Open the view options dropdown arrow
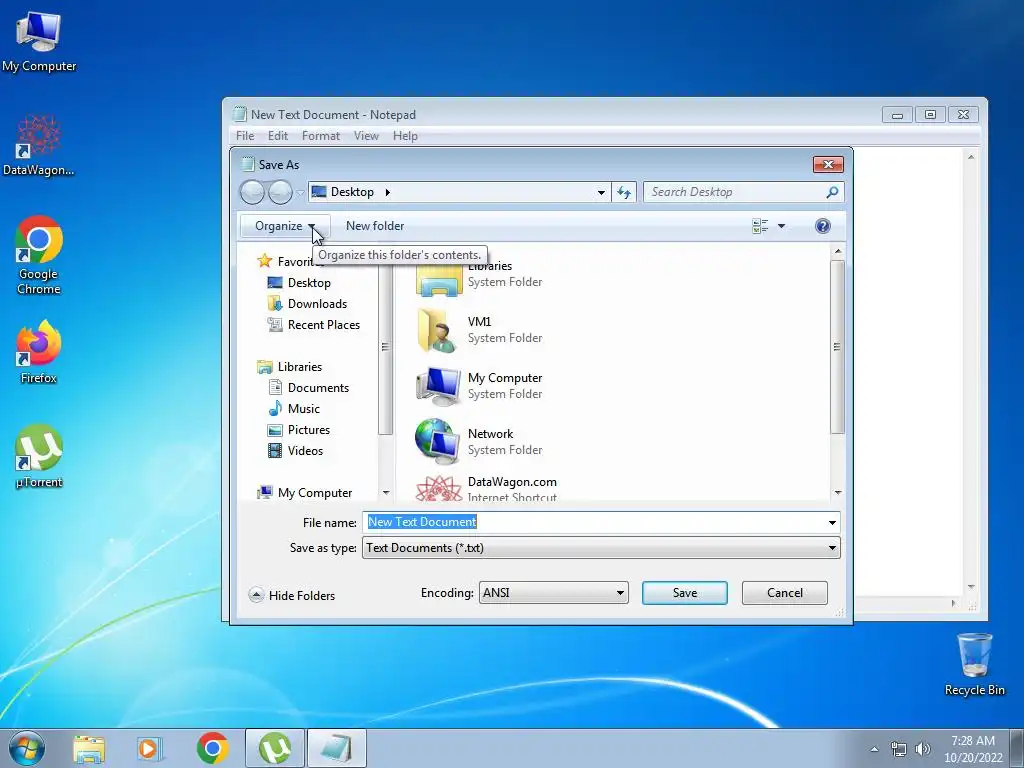Image resolution: width=1024 pixels, height=768 pixels. click(x=781, y=226)
